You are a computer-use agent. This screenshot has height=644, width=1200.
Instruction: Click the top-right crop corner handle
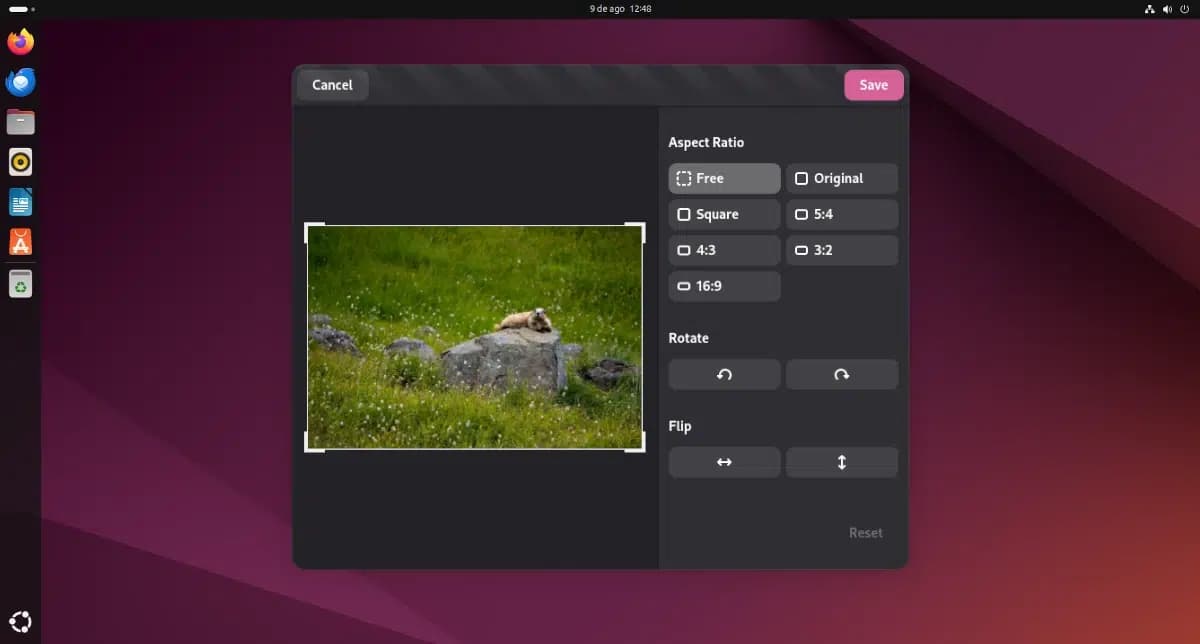pyautogui.click(x=640, y=227)
